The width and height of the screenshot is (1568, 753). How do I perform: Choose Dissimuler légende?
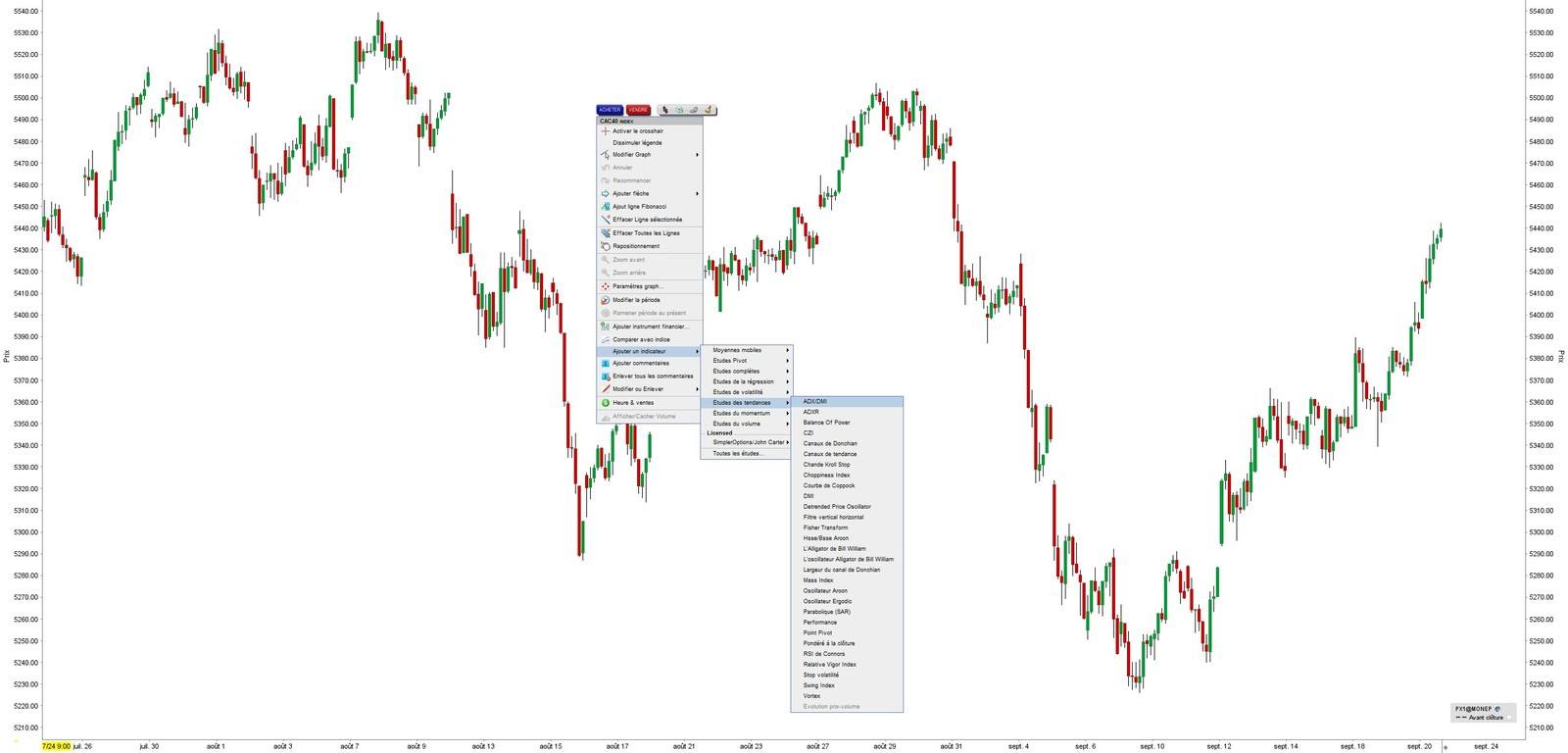(x=650, y=143)
